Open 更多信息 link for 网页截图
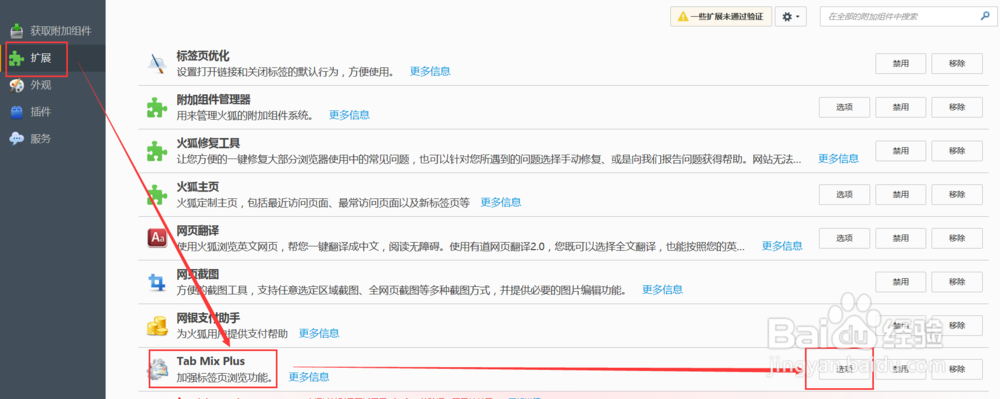Viewport: 1000px width, 399px height. click(x=662, y=289)
